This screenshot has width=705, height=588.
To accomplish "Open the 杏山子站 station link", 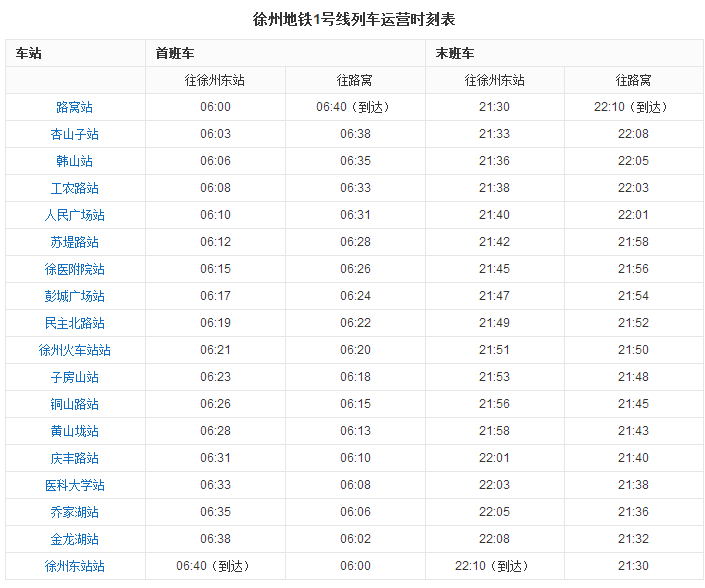I will (75, 134).
